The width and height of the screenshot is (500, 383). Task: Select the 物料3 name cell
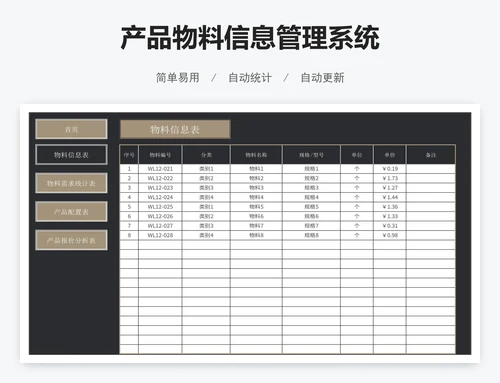pos(256,188)
